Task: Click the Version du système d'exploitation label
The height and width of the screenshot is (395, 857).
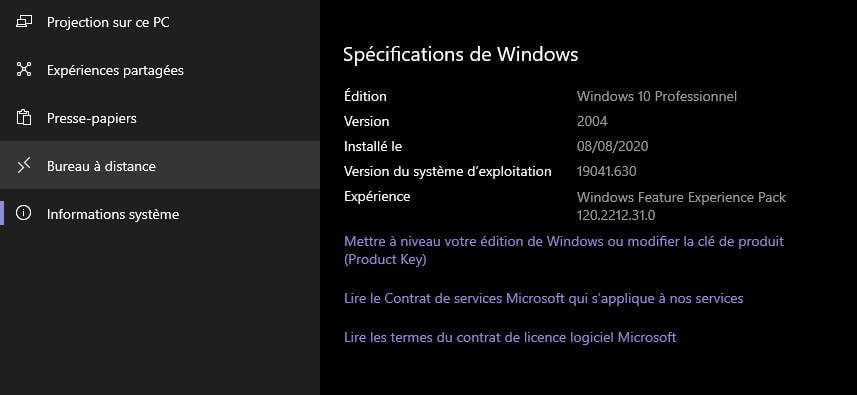Action: tap(448, 172)
